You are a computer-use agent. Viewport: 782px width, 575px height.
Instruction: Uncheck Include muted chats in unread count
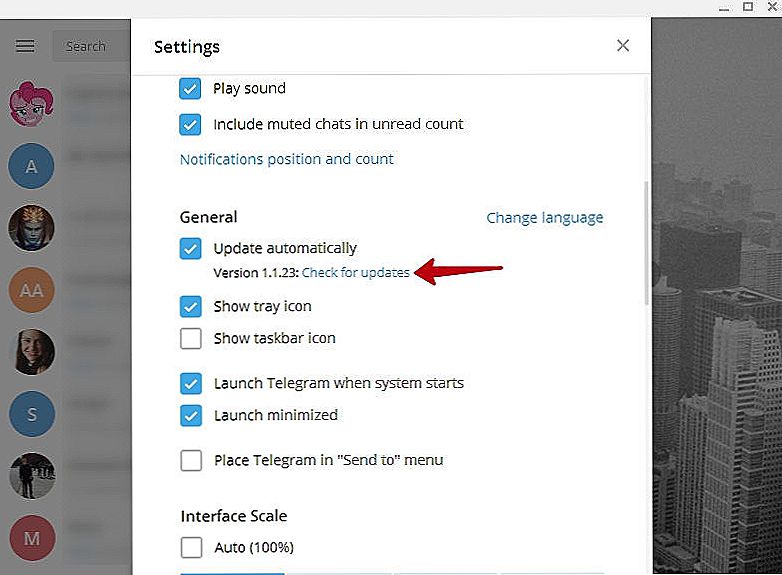point(190,124)
